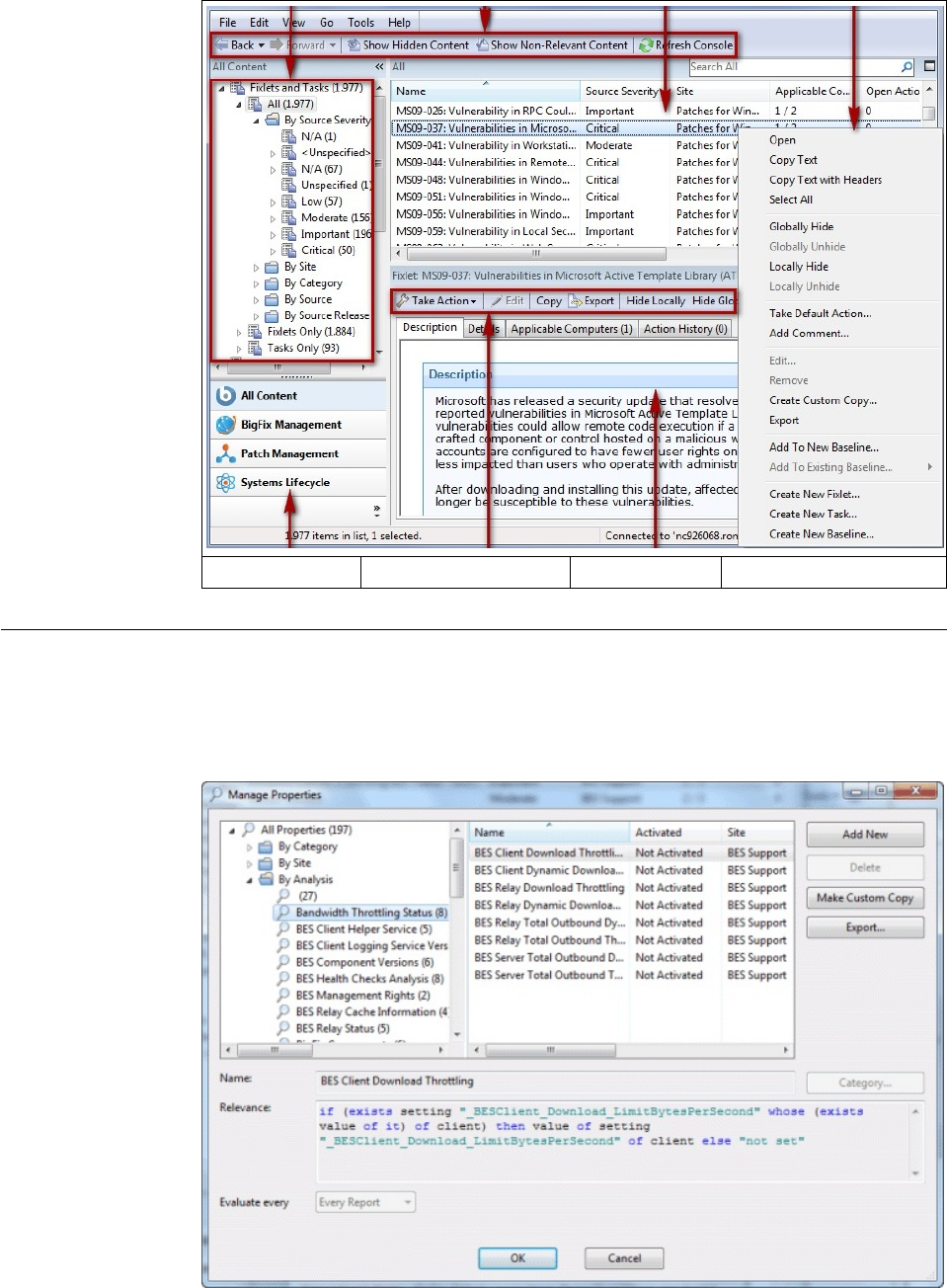
Task: Click the Forward arrow icon in toolbar
Action: coord(276,44)
